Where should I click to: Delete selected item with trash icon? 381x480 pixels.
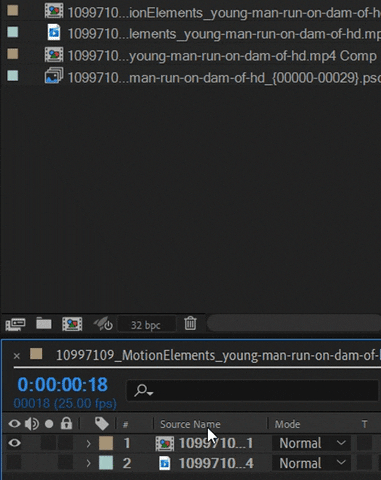(190, 324)
